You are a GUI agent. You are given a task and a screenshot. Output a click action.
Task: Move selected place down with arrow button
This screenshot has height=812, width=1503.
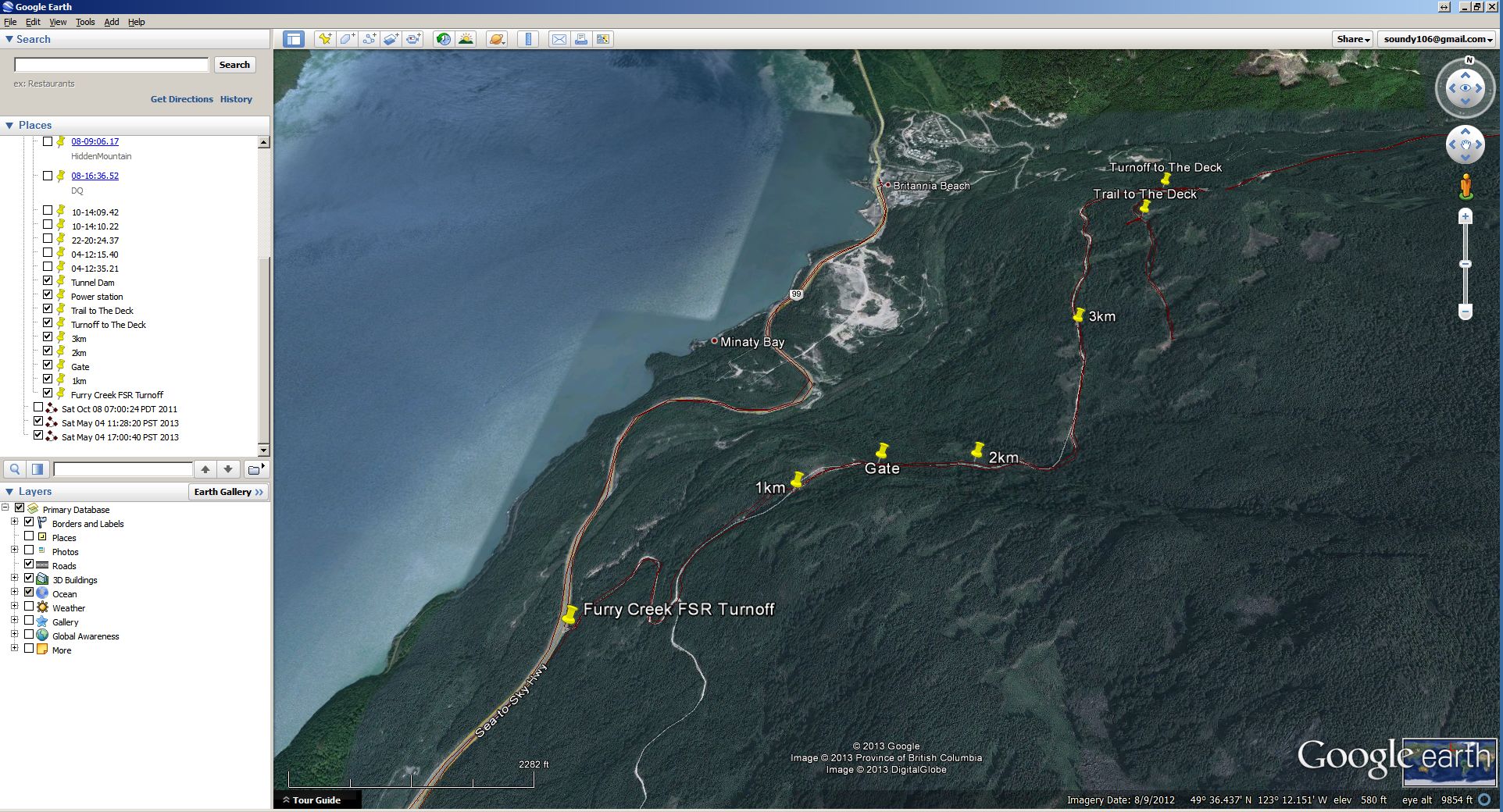pyautogui.click(x=228, y=469)
